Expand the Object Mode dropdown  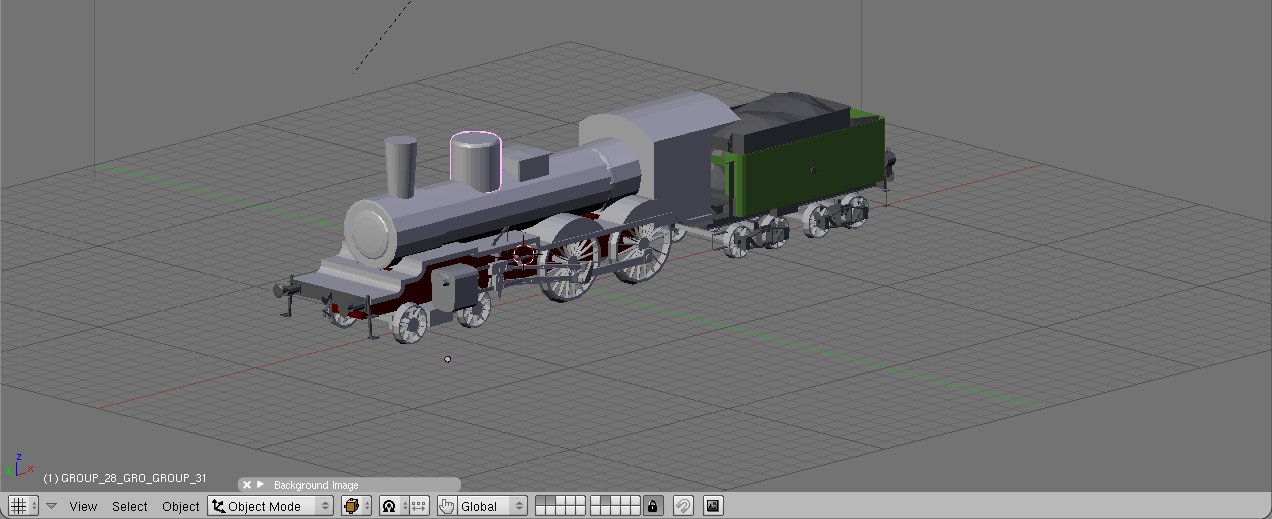[x=270, y=506]
